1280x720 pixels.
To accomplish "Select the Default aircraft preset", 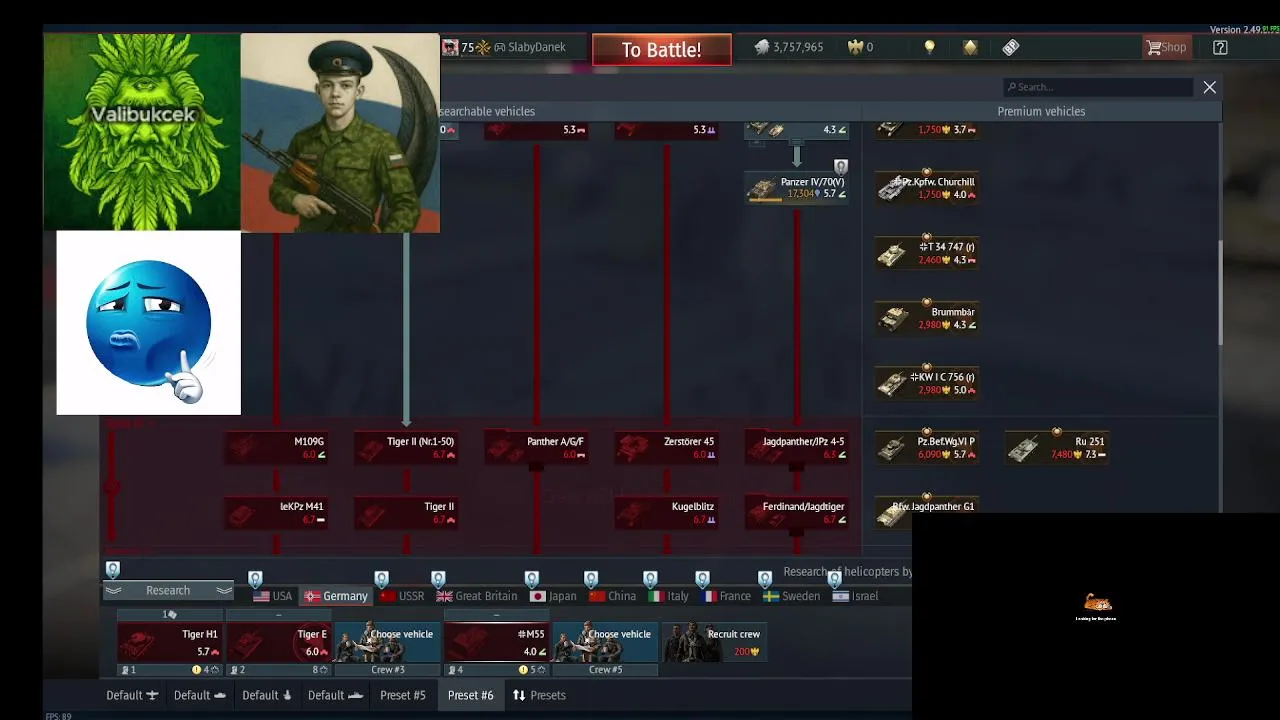I will [132, 695].
